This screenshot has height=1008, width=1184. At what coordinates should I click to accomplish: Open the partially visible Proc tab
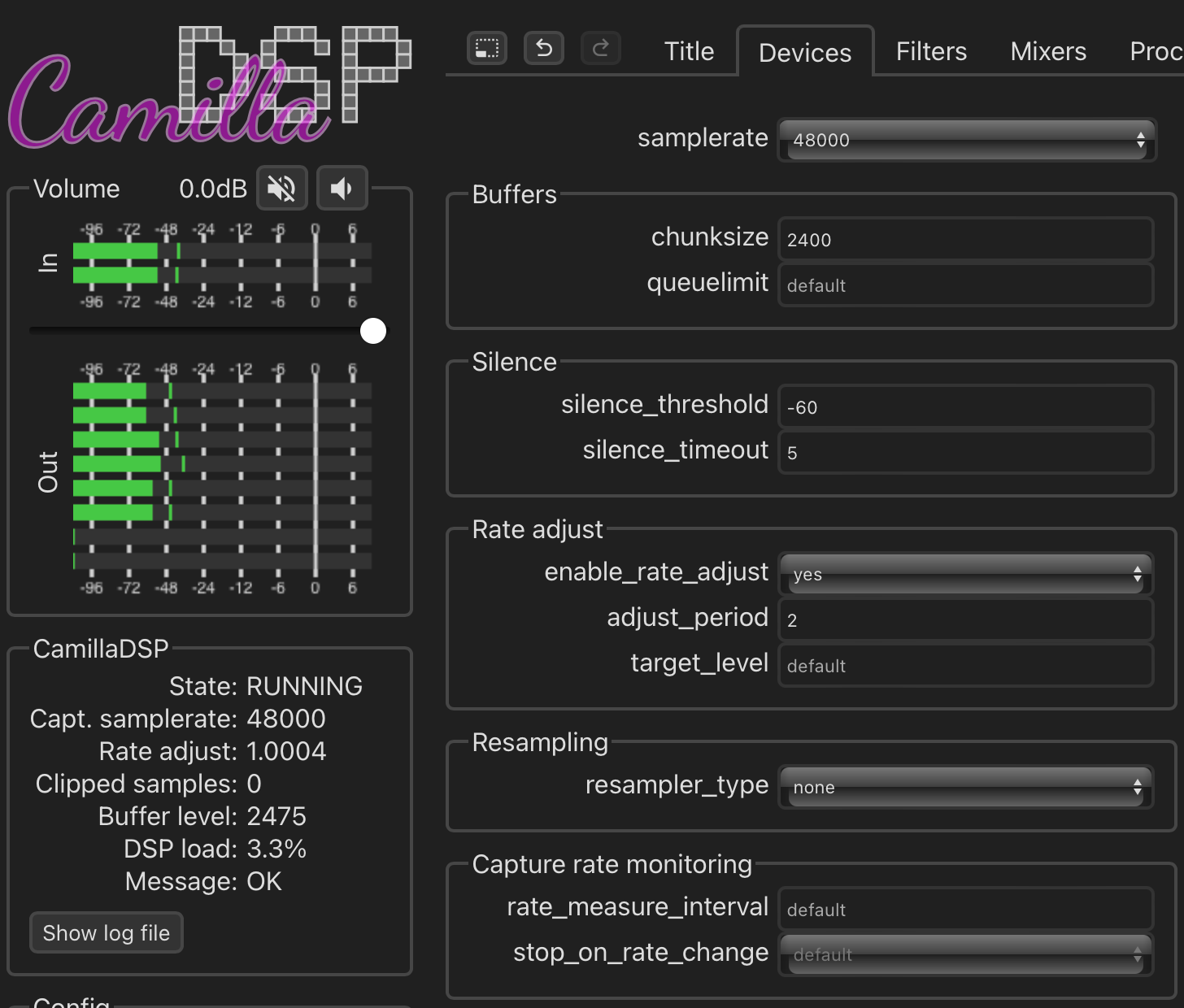pos(1156,51)
